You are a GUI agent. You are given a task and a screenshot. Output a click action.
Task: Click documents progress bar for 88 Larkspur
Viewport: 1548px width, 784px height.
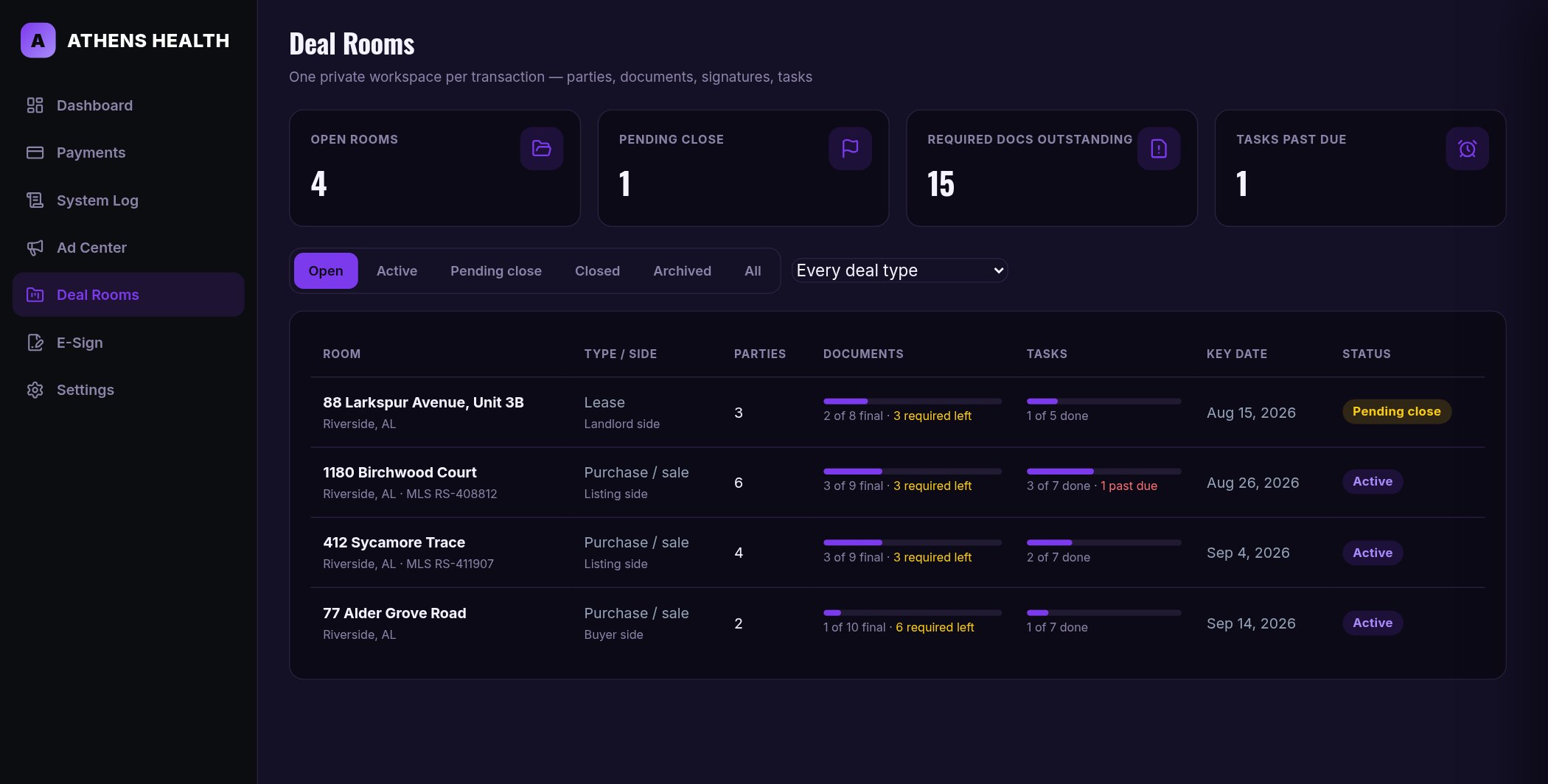pos(913,401)
